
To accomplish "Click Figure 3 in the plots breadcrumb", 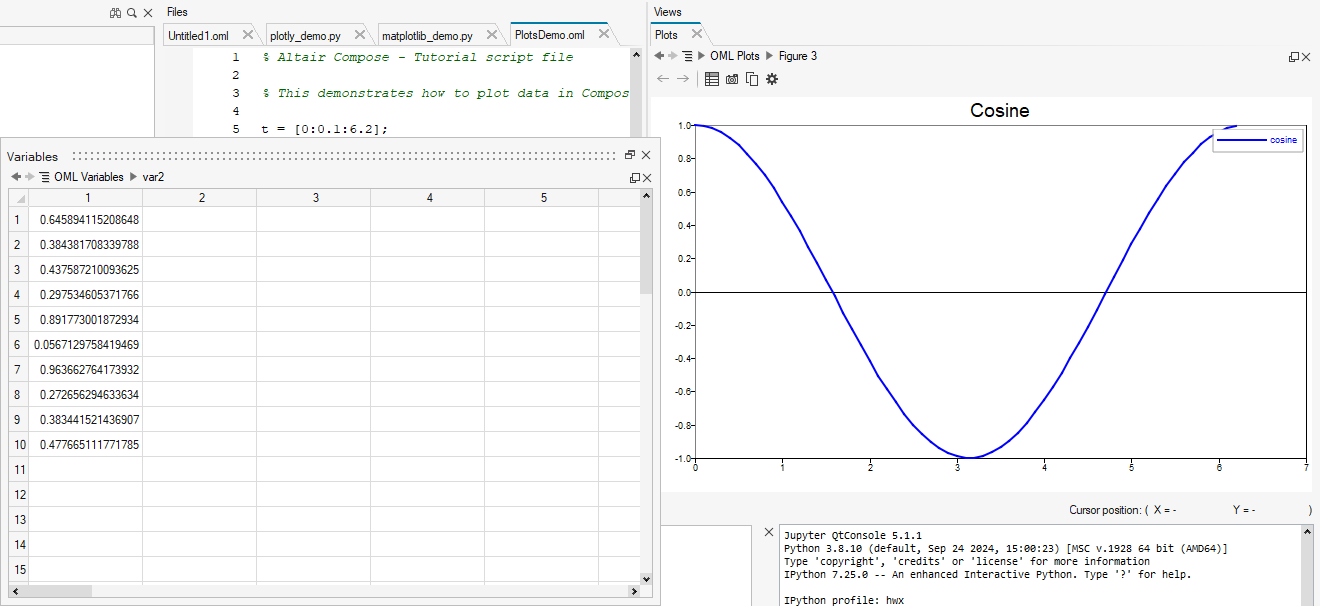I will pos(798,56).
